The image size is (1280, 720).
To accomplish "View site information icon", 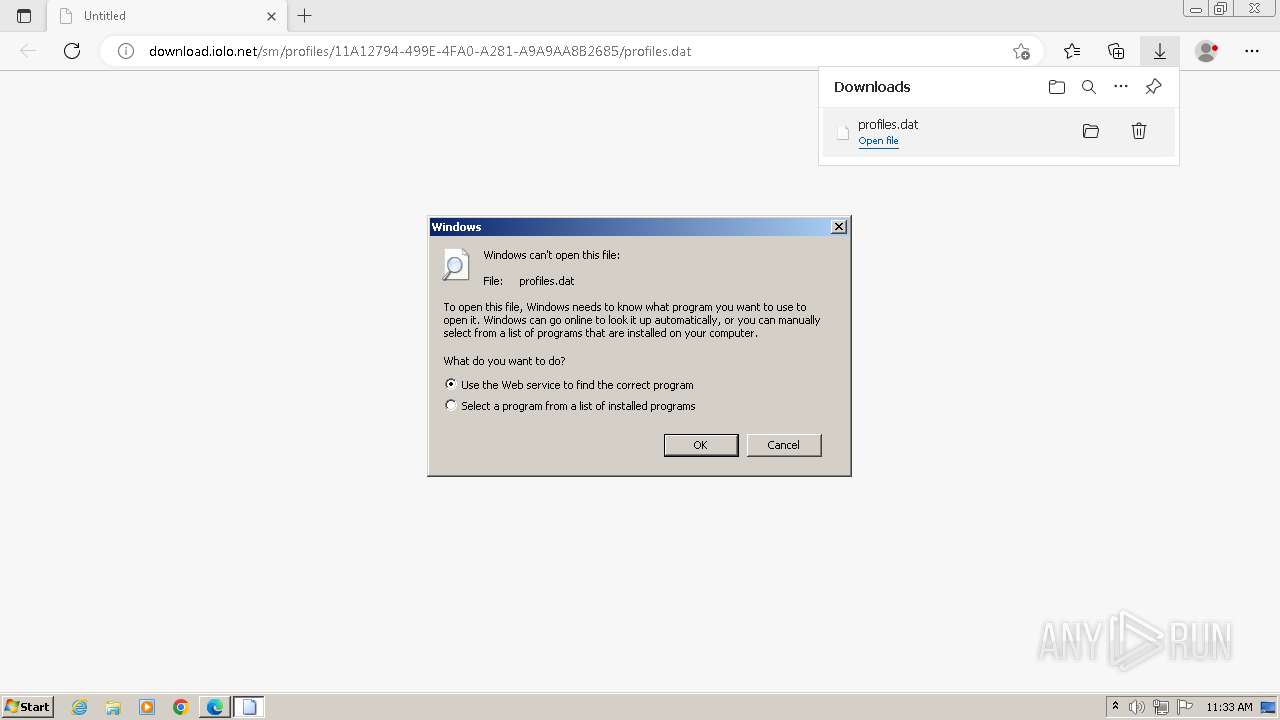I will [126, 51].
